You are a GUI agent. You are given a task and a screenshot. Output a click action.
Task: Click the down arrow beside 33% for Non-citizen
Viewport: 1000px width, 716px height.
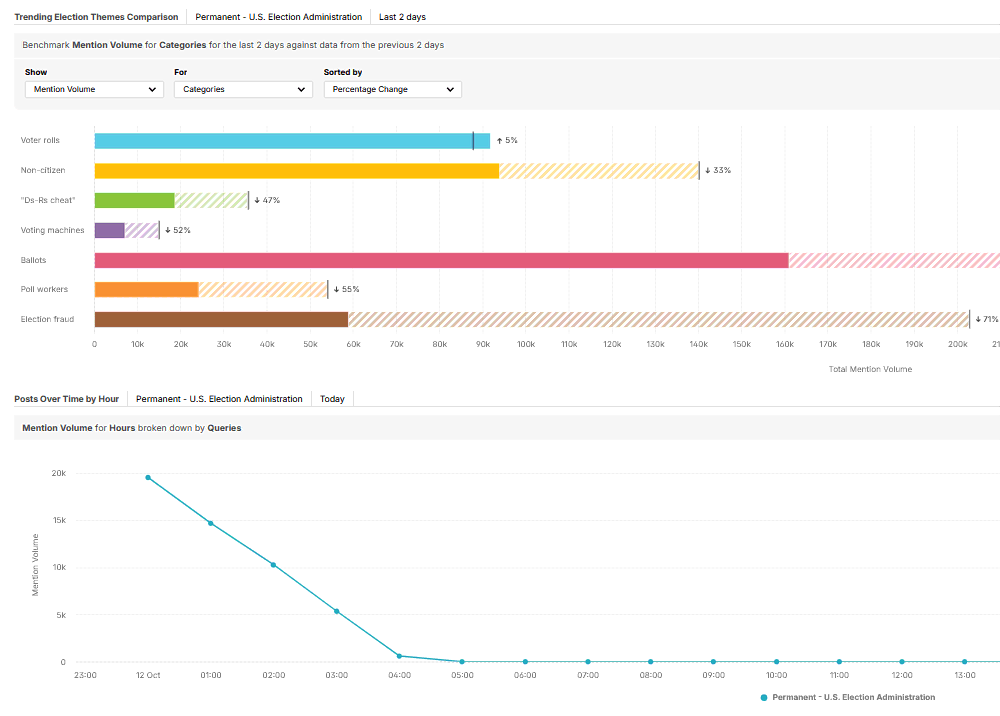(707, 171)
